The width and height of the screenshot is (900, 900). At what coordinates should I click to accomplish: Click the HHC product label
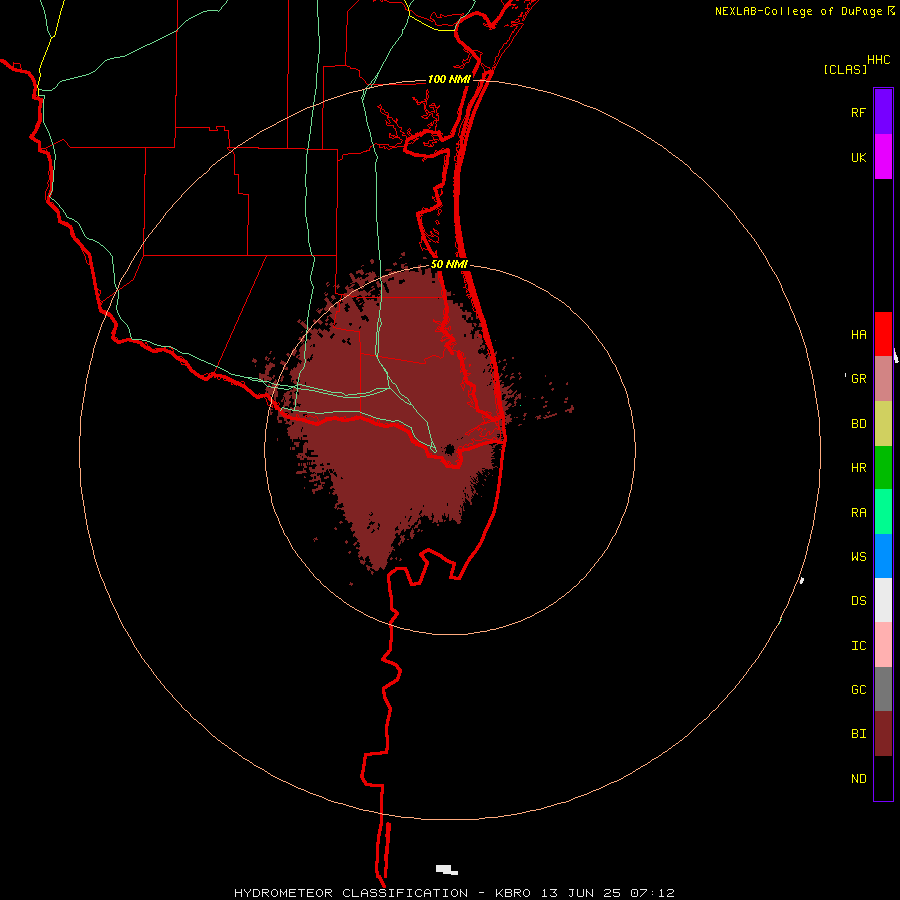tap(878, 60)
